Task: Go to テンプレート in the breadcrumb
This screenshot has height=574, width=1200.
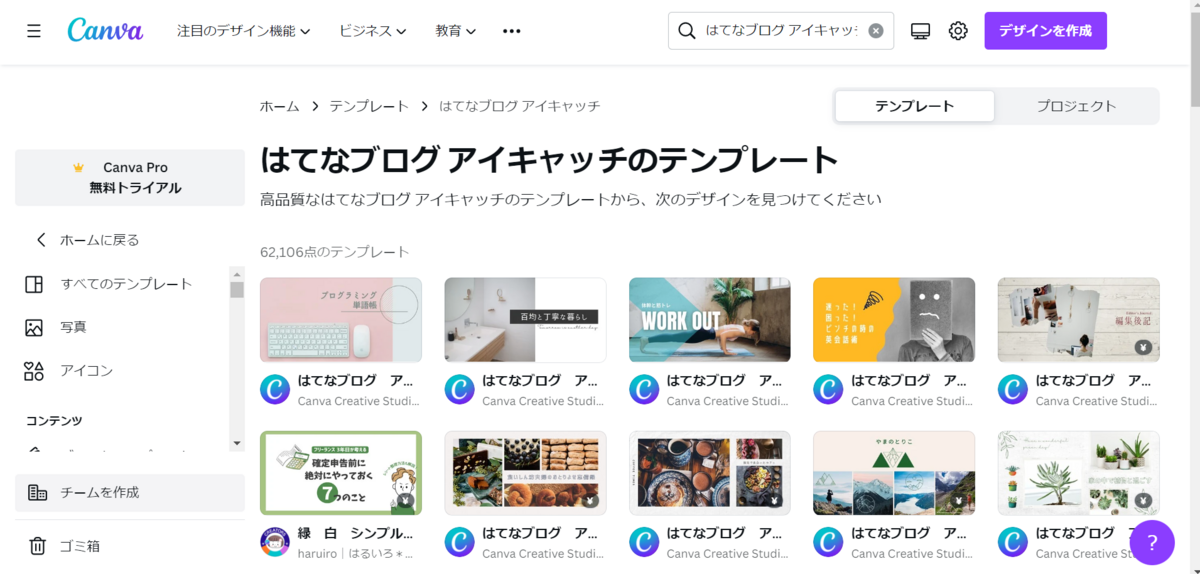Action: pos(369,106)
